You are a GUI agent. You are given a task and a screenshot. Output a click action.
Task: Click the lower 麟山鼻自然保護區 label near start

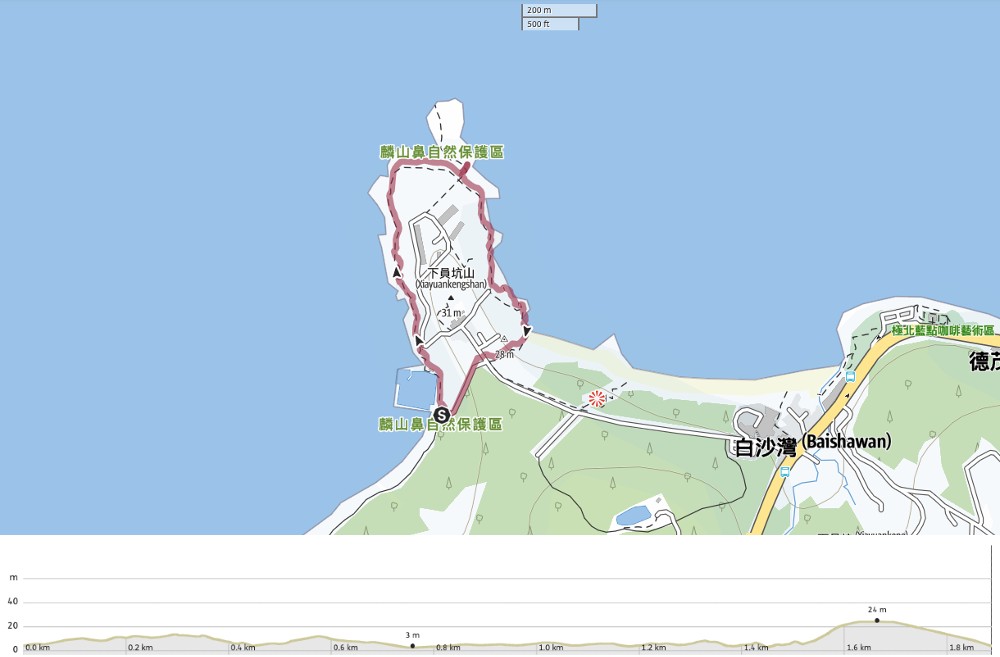[441, 424]
